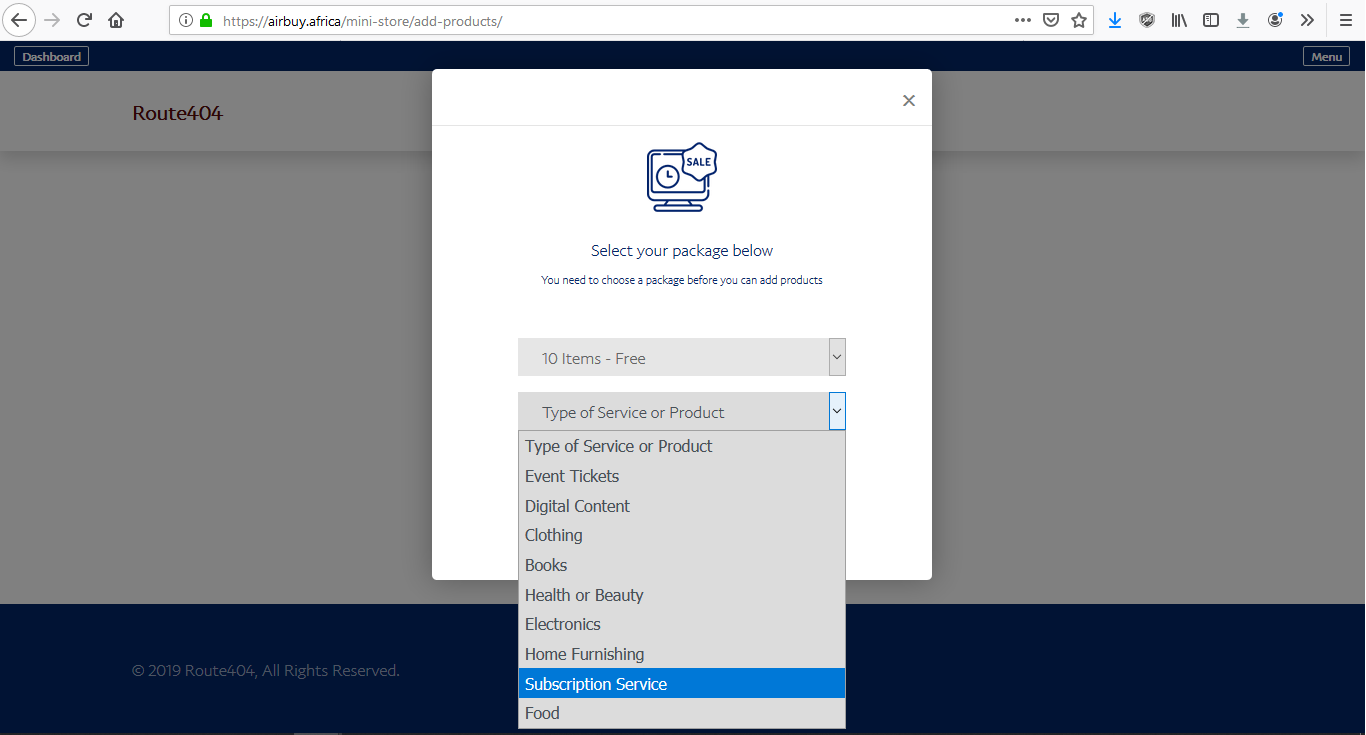Screen dimensions: 1366x735
Task: Collapse the Type of Service or Product dropdown
Action: [x=837, y=411]
